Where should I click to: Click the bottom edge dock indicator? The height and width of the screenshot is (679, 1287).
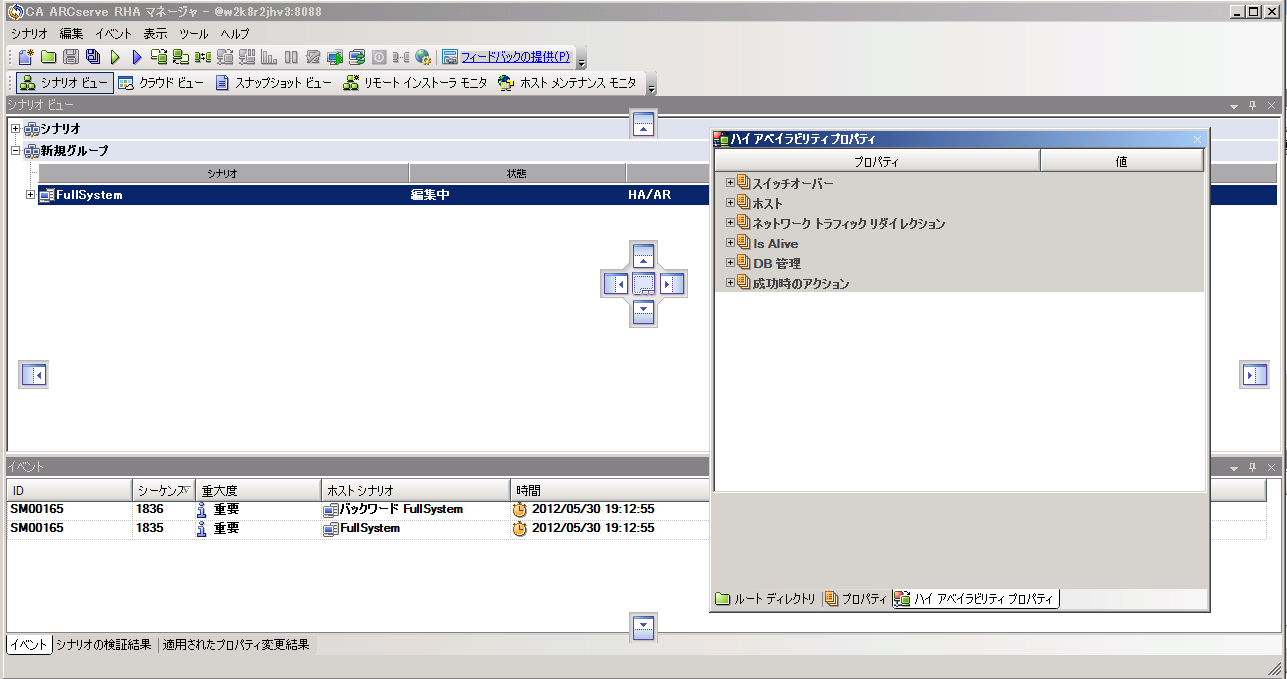coord(644,628)
